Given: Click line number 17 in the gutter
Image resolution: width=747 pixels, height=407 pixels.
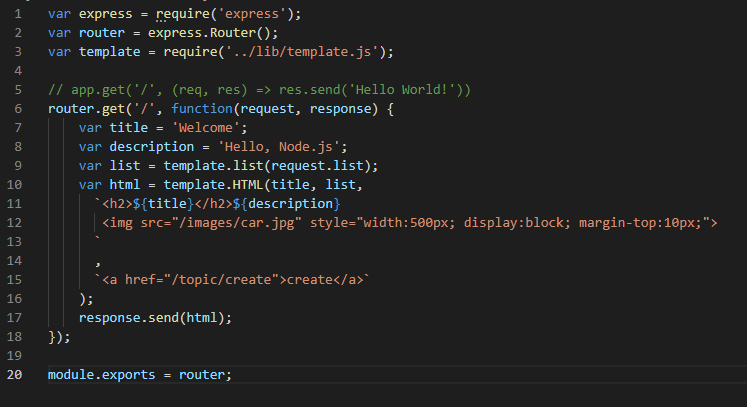Looking at the screenshot, I should tap(14, 317).
